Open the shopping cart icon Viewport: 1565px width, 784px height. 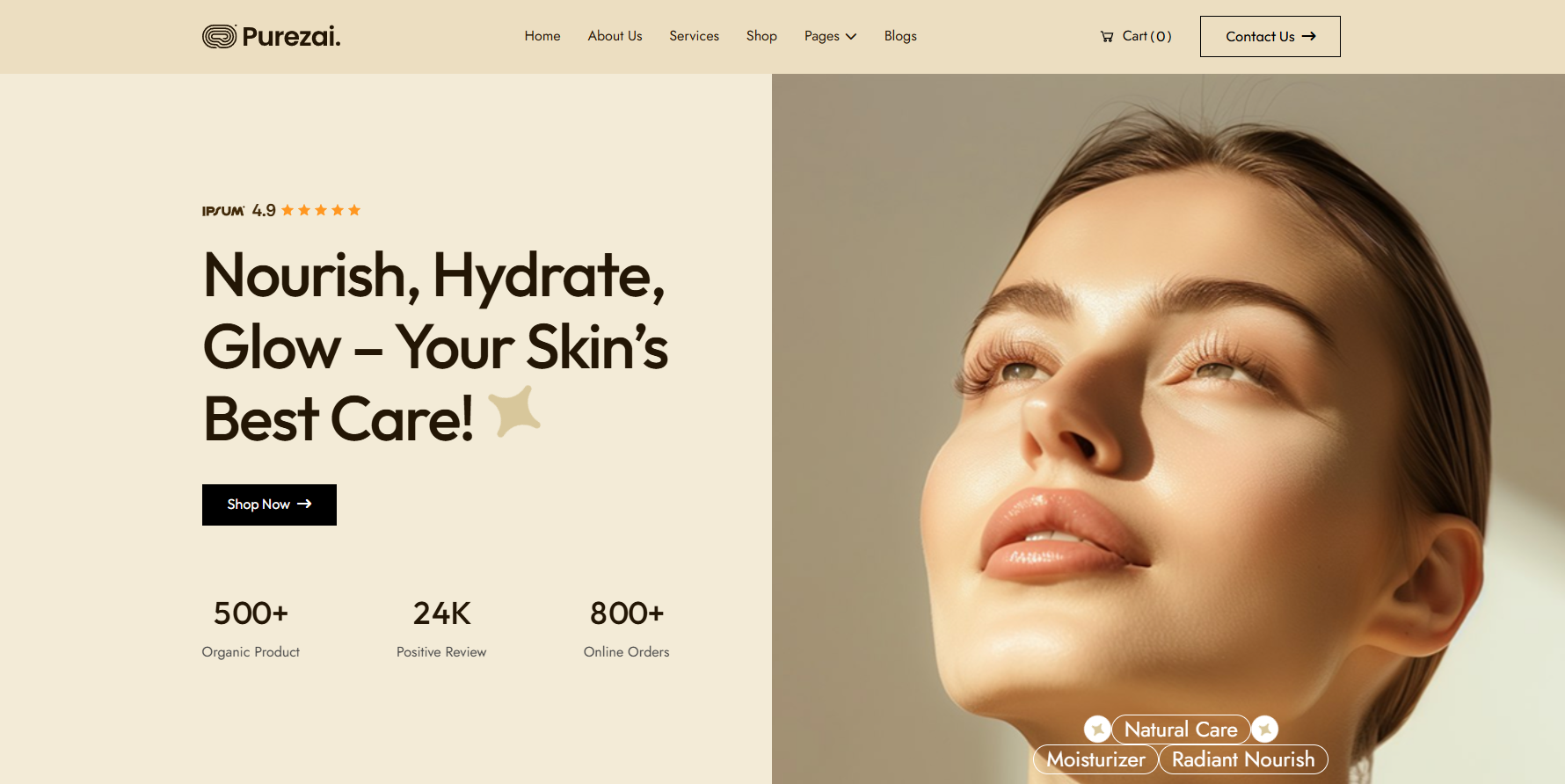pyautogui.click(x=1107, y=36)
